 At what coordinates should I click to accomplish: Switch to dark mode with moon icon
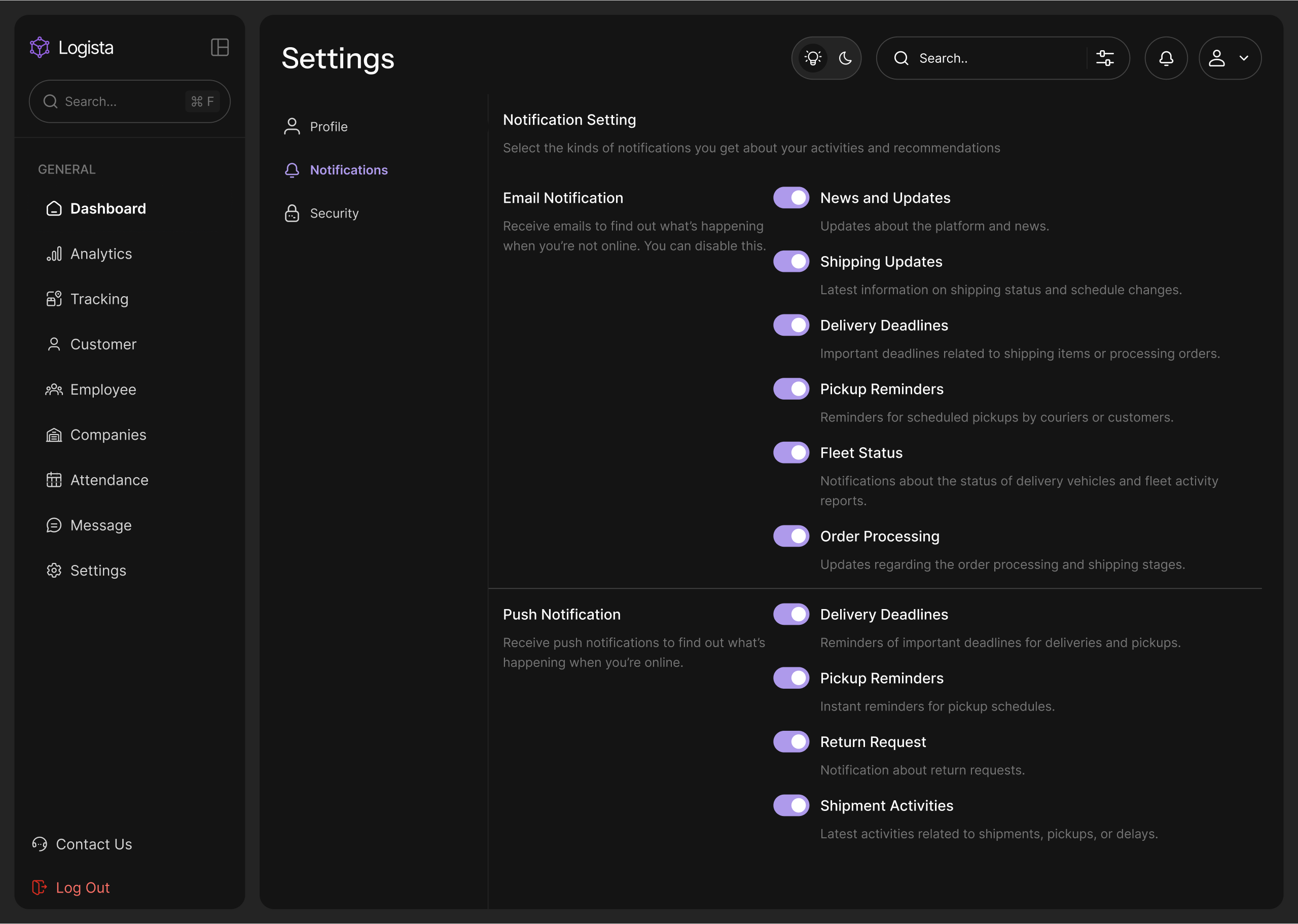(x=845, y=58)
